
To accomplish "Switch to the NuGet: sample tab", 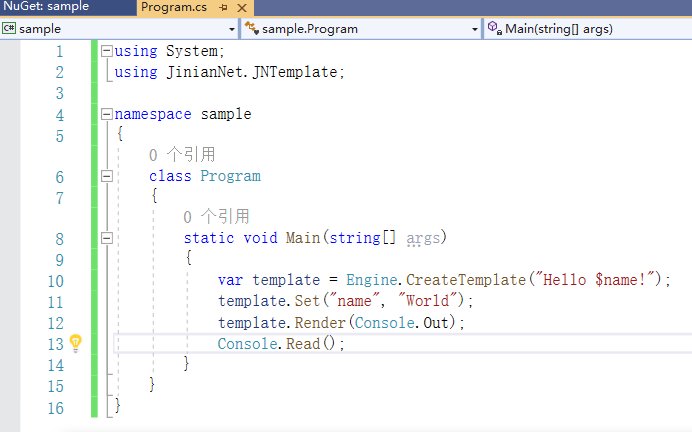I will pyautogui.click(x=46, y=7).
